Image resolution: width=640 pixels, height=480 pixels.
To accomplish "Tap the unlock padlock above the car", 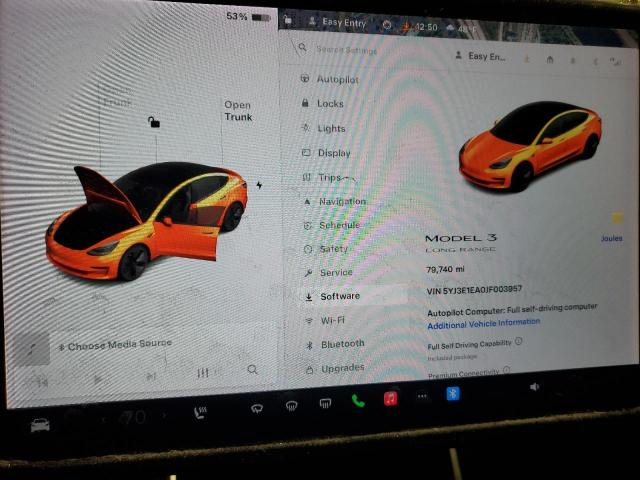I will [x=154, y=122].
